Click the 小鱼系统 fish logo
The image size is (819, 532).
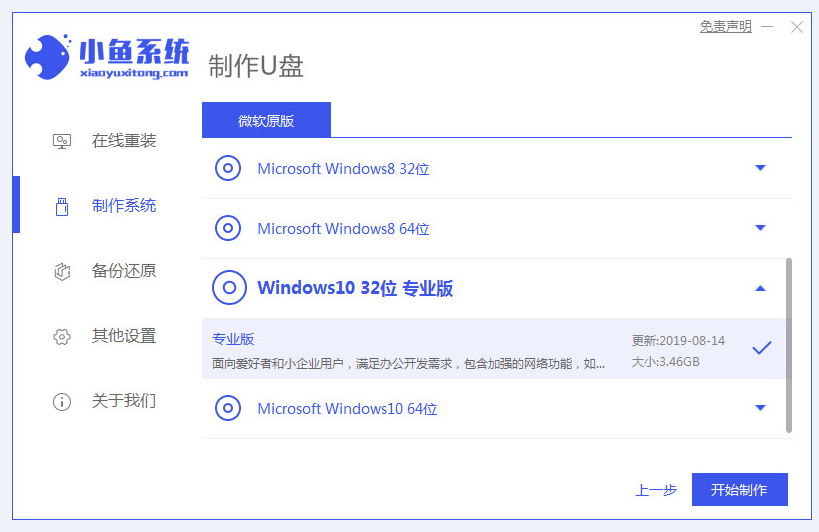click(x=48, y=57)
